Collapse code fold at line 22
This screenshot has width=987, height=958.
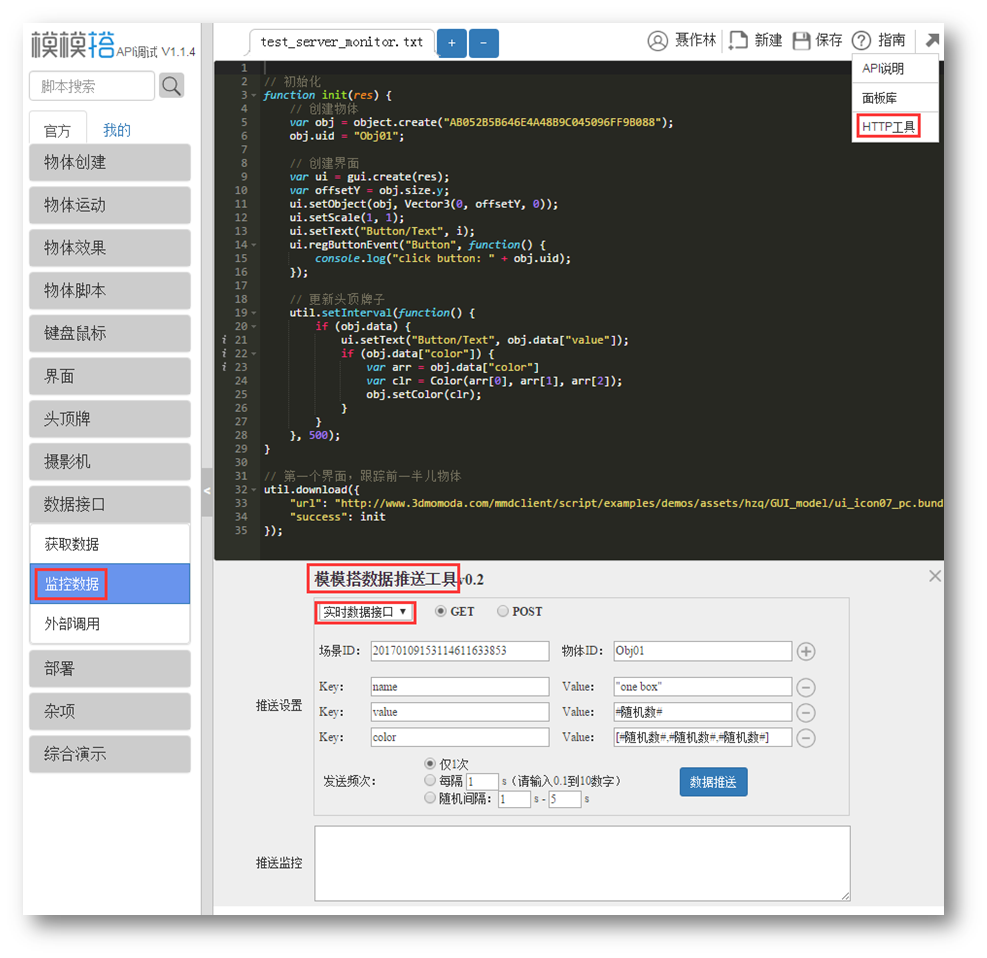[254, 354]
